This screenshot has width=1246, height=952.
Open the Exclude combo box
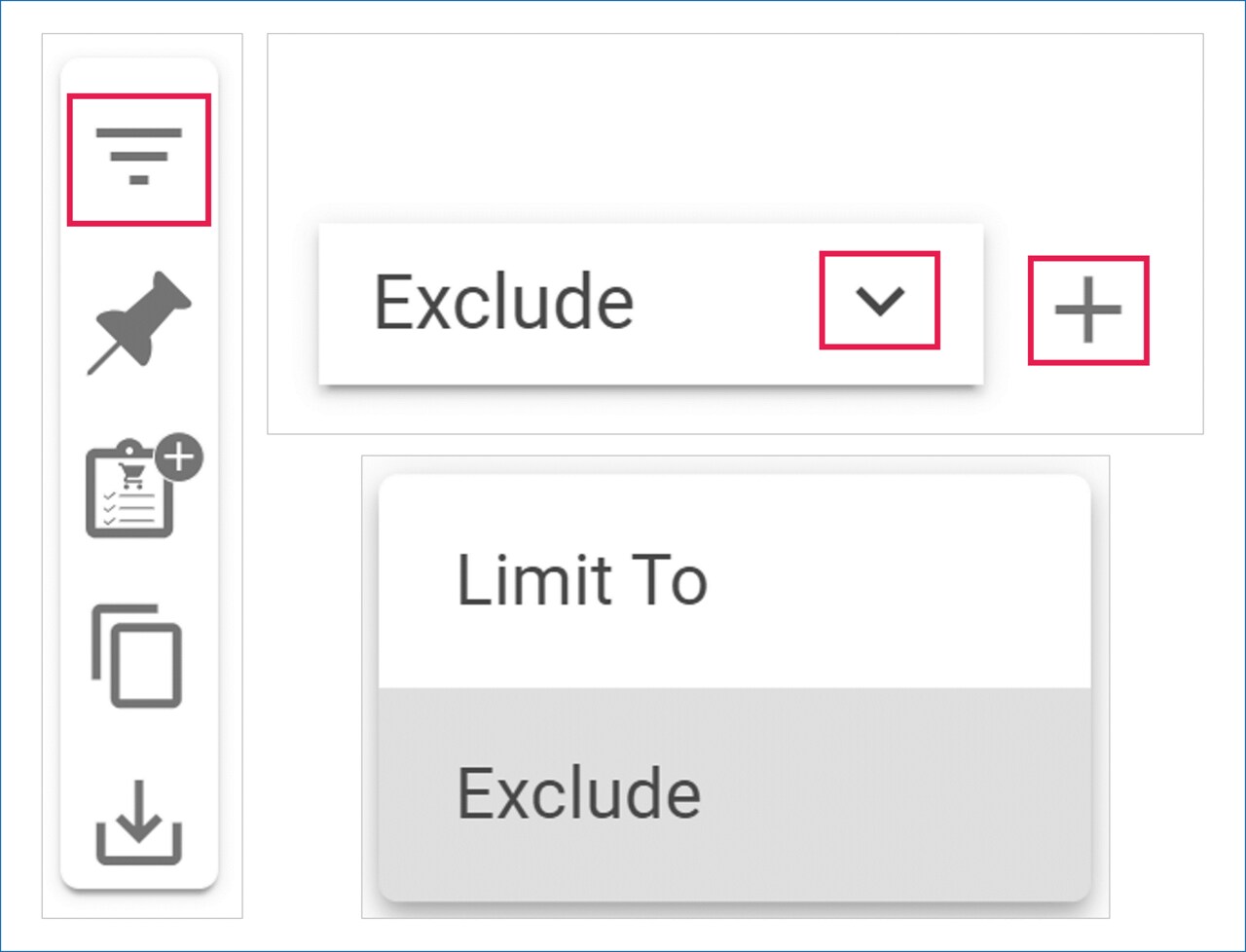tap(650, 303)
